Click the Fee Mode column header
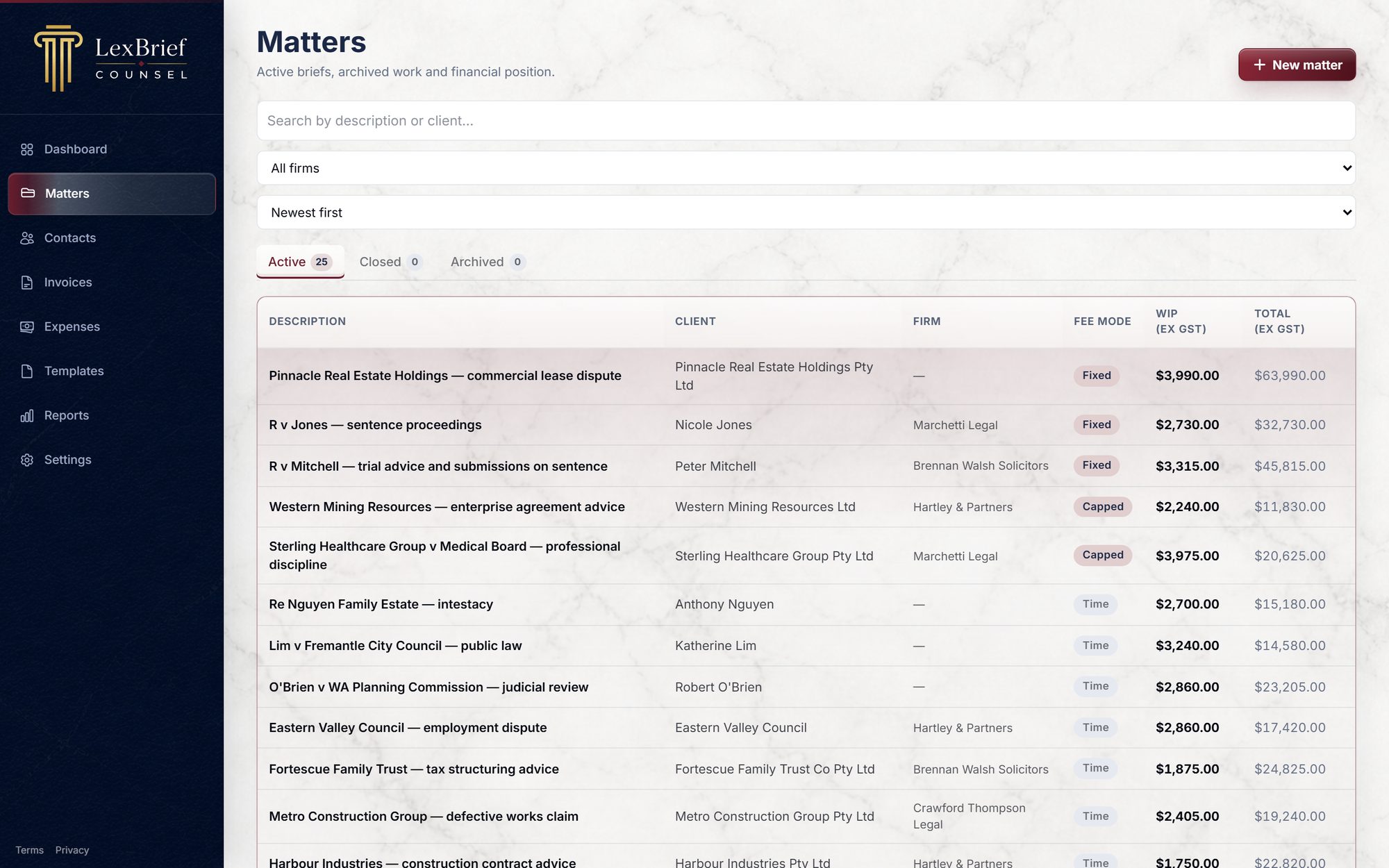1389x868 pixels. coord(1102,322)
